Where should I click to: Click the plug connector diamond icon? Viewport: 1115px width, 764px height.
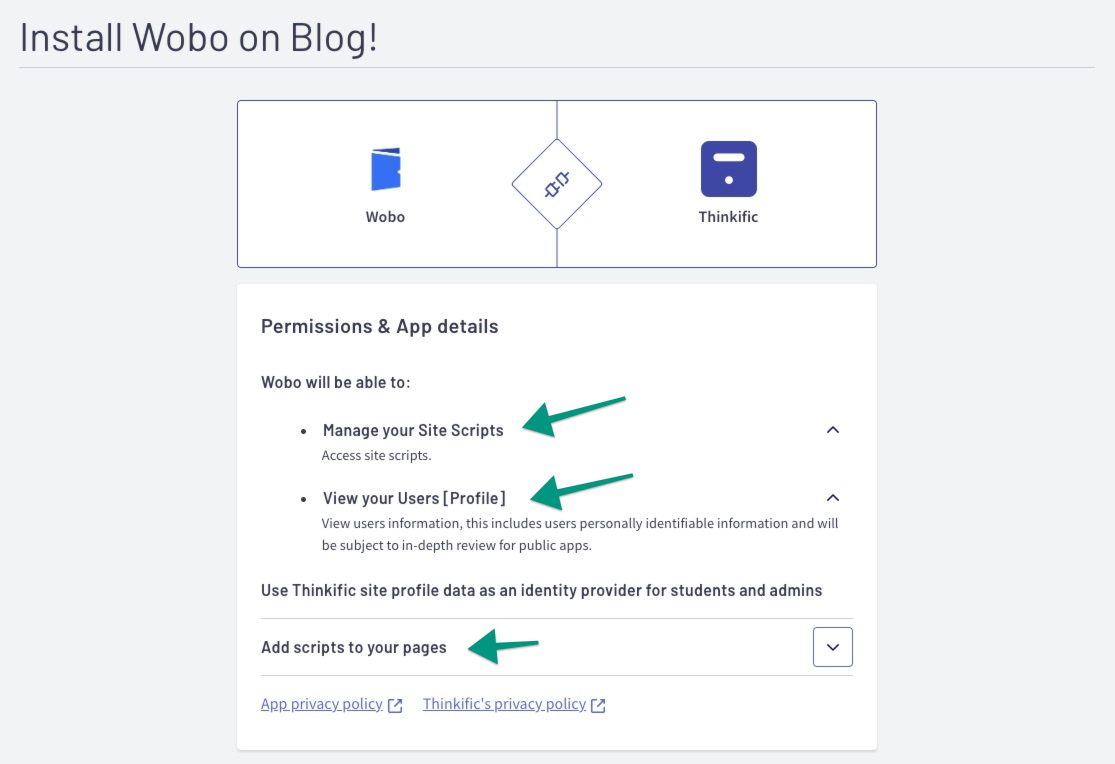tap(557, 184)
